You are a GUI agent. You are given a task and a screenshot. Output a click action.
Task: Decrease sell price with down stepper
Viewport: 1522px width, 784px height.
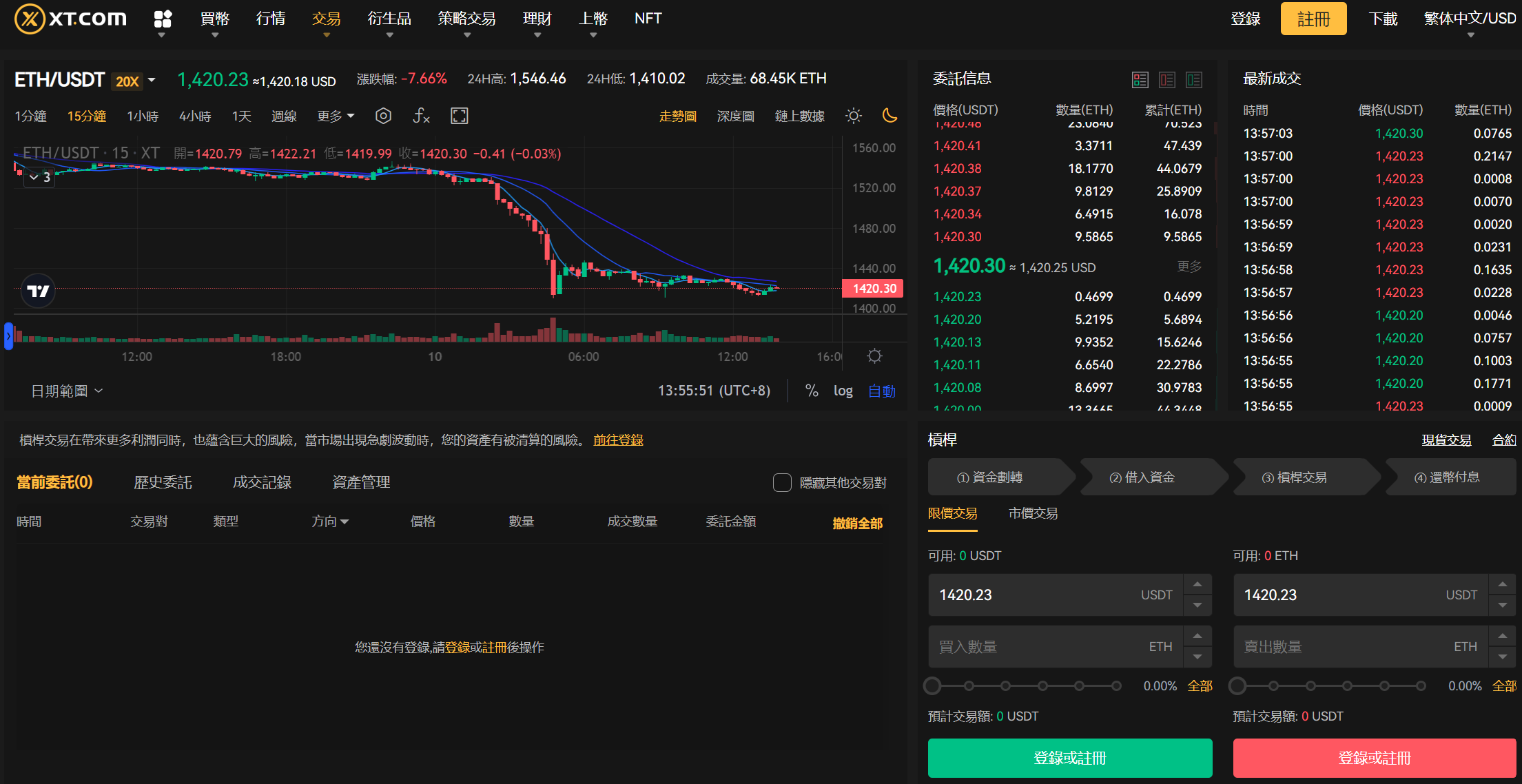[1502, 605]
